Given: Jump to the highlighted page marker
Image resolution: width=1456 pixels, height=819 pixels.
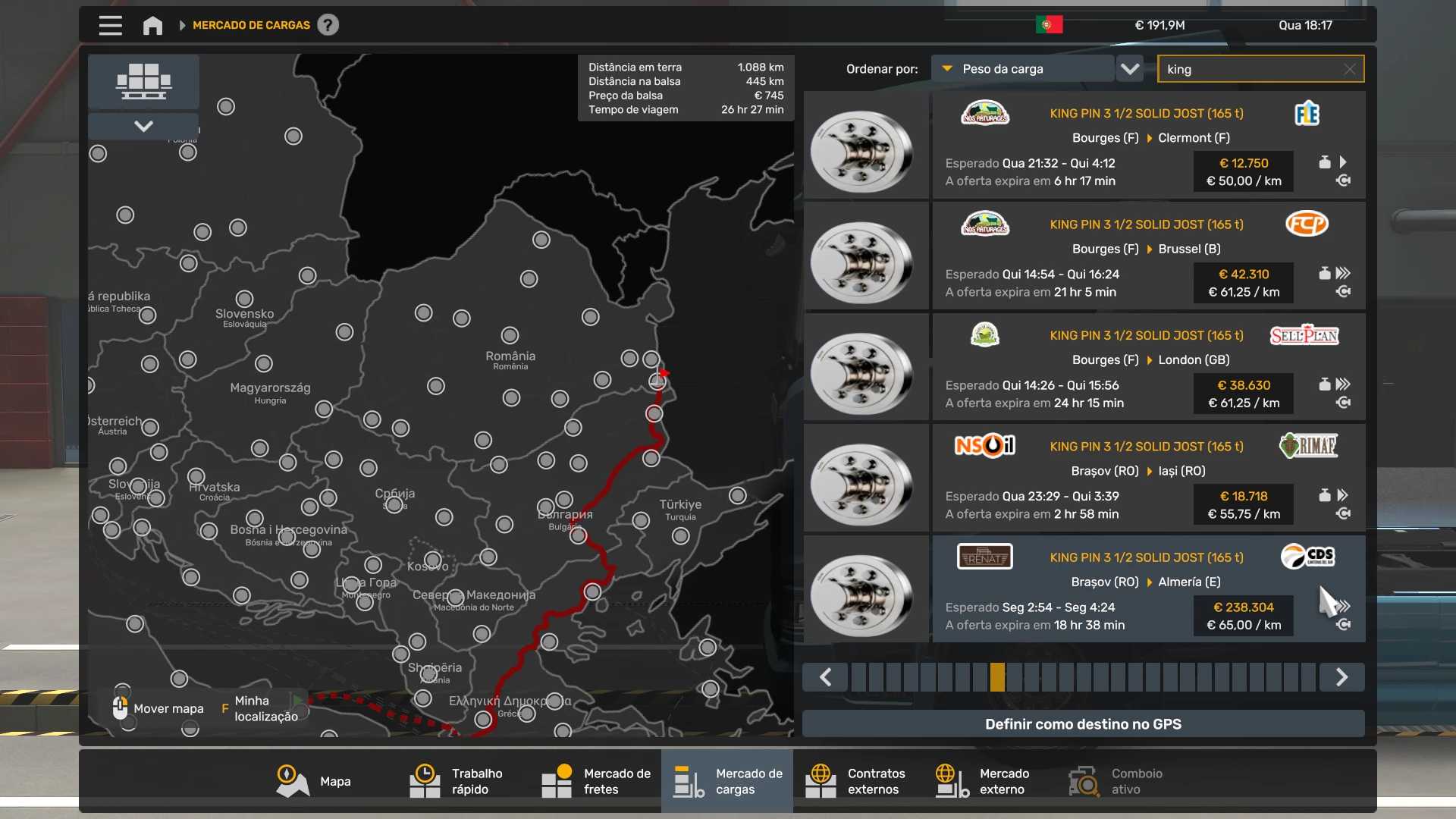Looking at the screenshot, I should coord(997,677).
